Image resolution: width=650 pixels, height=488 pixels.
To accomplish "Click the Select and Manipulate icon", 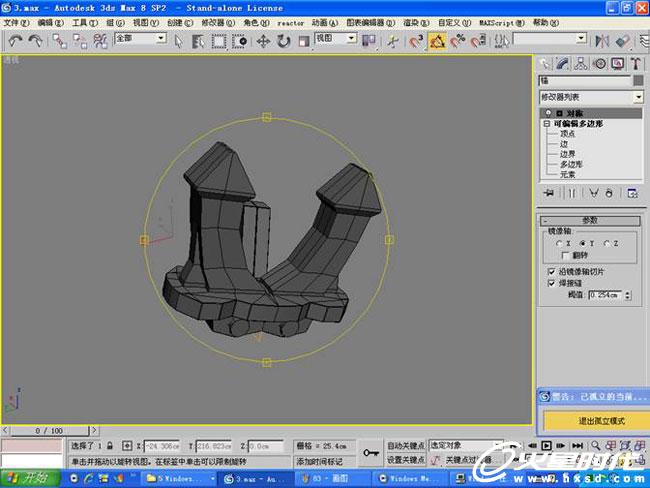I will [392, 41].
